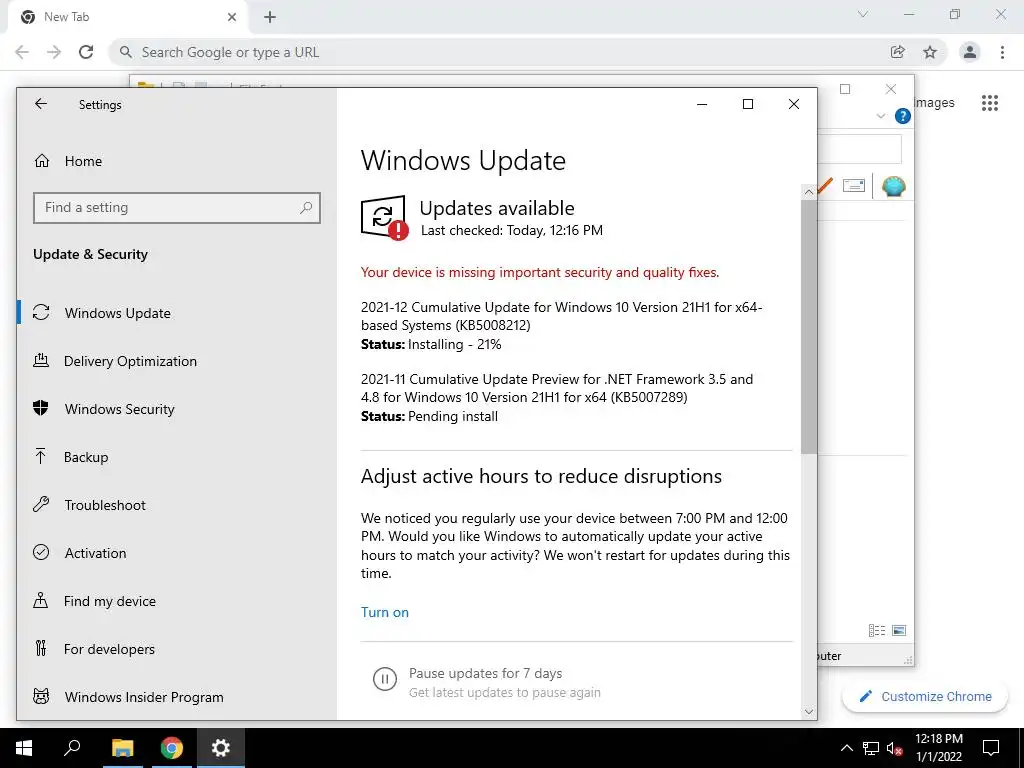
Task: Open the taskbar clock and date
Action: pos(939,748)
